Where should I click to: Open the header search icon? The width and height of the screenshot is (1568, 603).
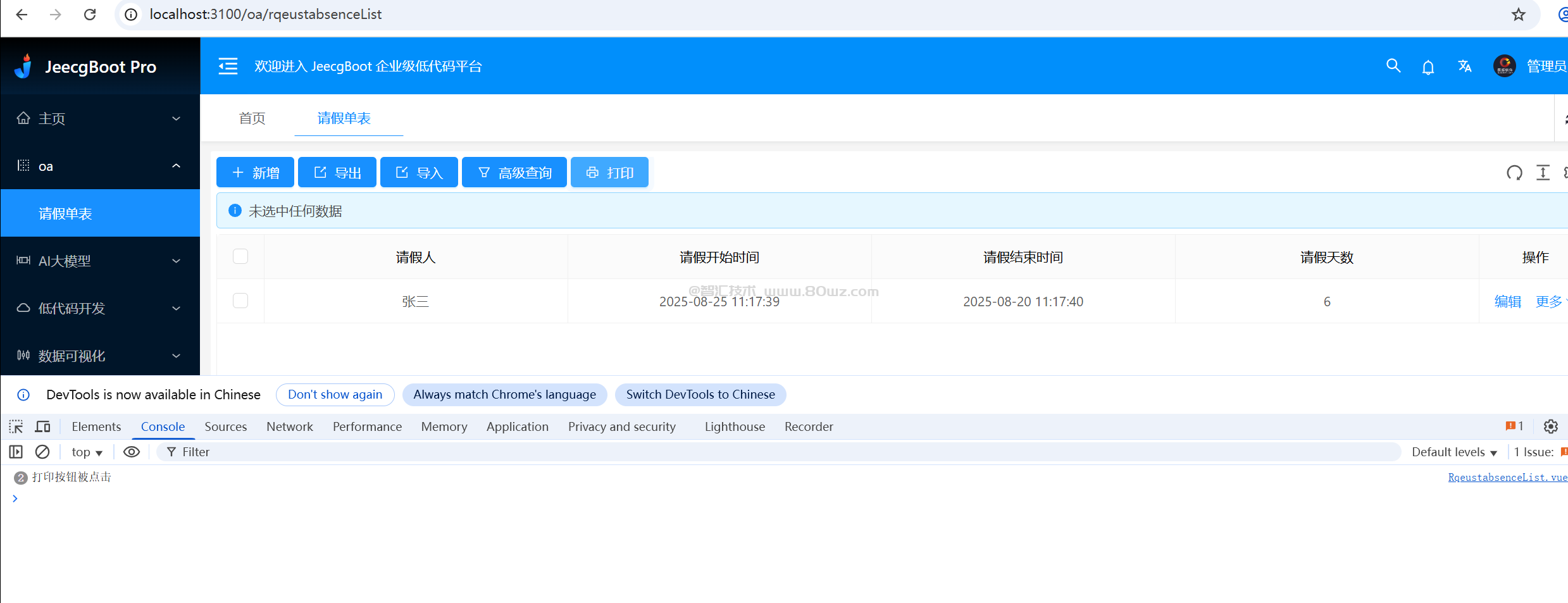[x=1393, y=66]
